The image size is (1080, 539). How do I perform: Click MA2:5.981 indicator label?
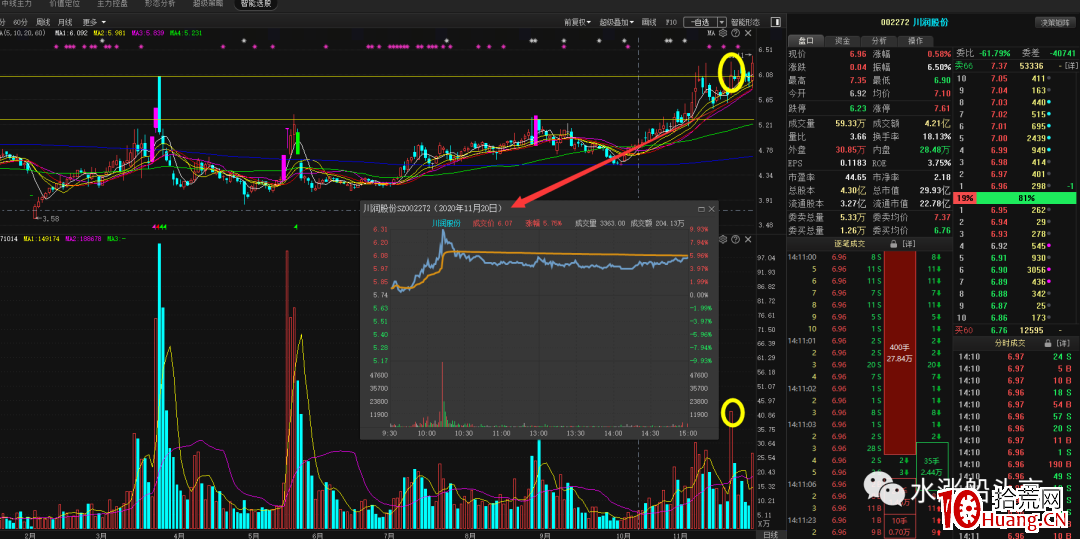pyautogui.click(x=110, y=32)
